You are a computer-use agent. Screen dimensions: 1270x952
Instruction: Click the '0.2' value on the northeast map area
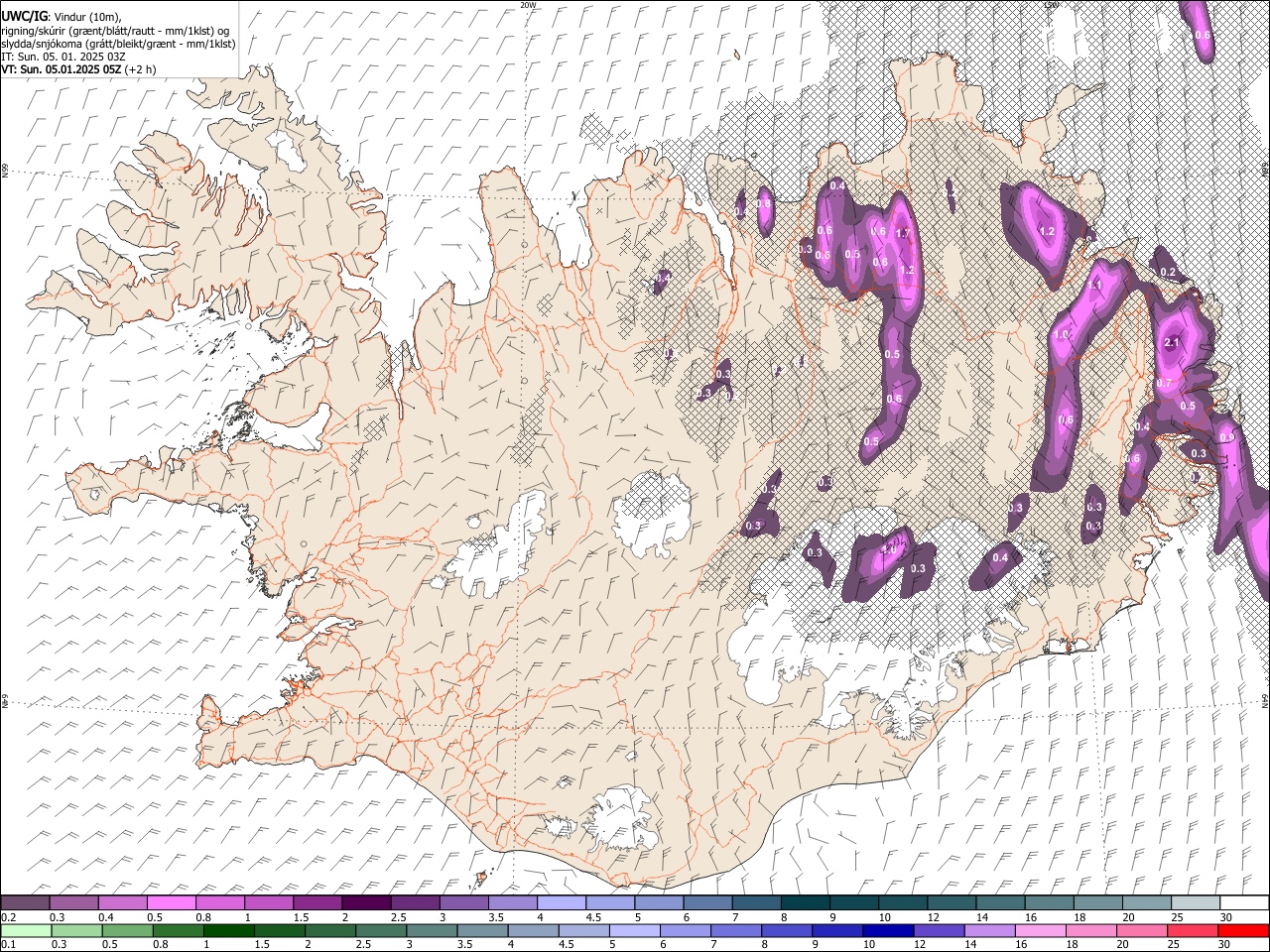tap(1168, 273)
